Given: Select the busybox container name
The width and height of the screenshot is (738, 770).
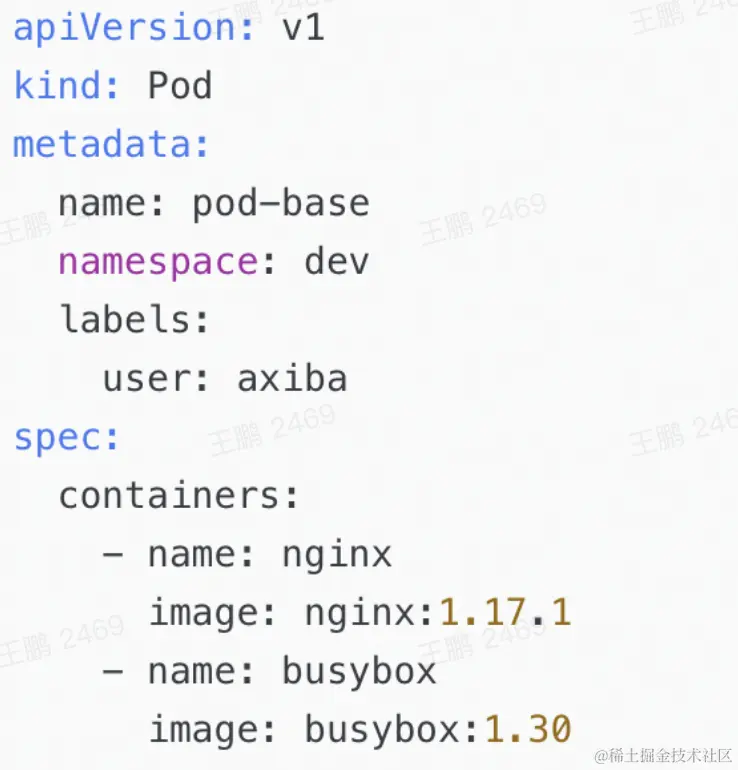Looking at the screenshot, I should 359,673.
